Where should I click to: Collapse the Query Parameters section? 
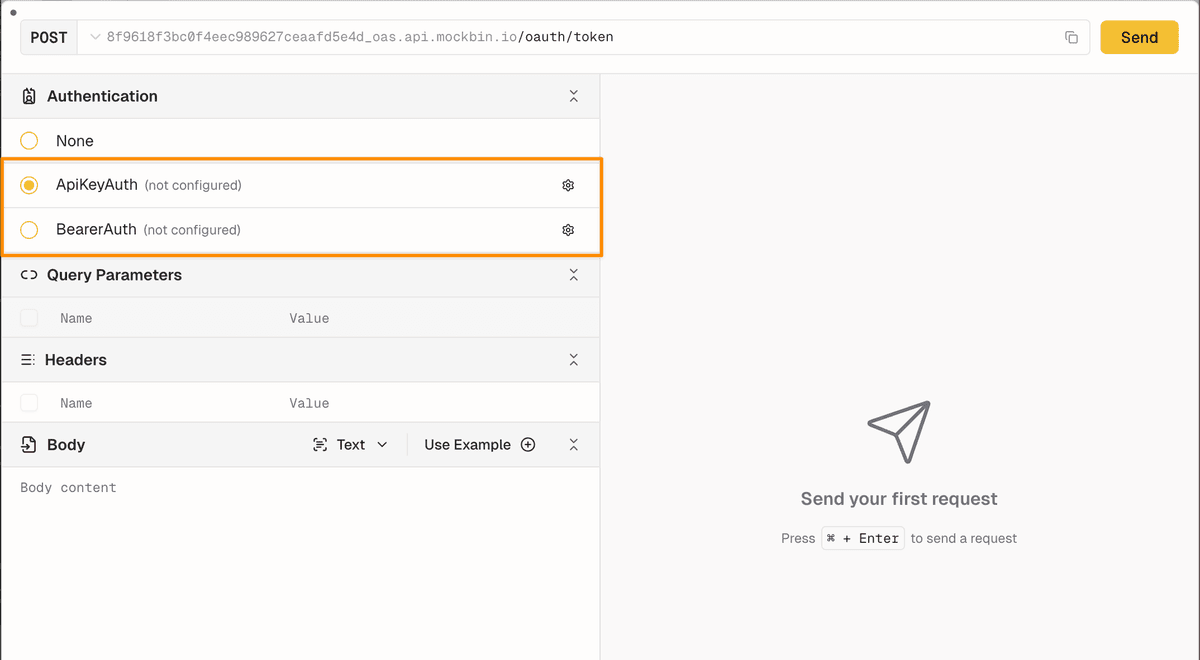coord(574,275)
